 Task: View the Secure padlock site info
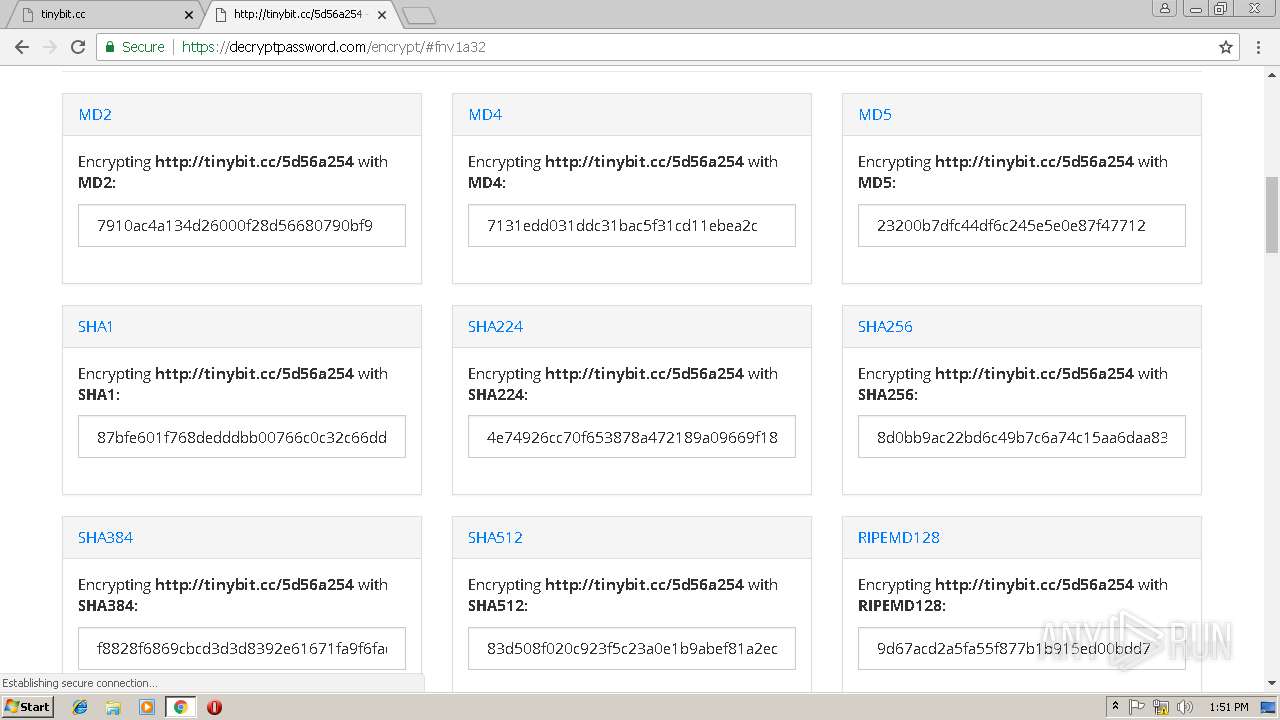(x=134, y=47)
